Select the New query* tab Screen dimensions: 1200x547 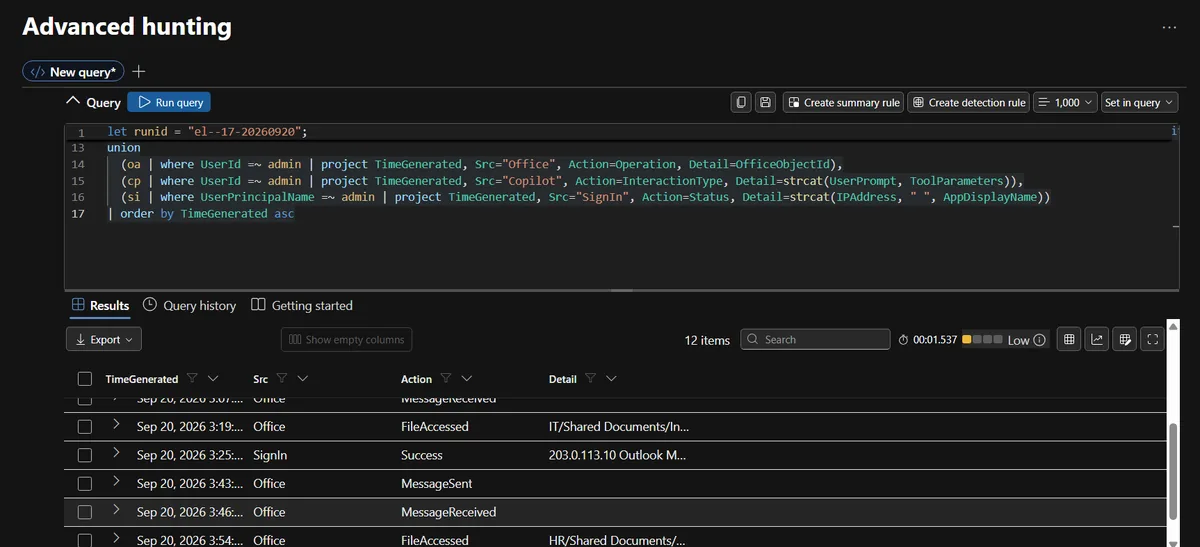point(73,72)
